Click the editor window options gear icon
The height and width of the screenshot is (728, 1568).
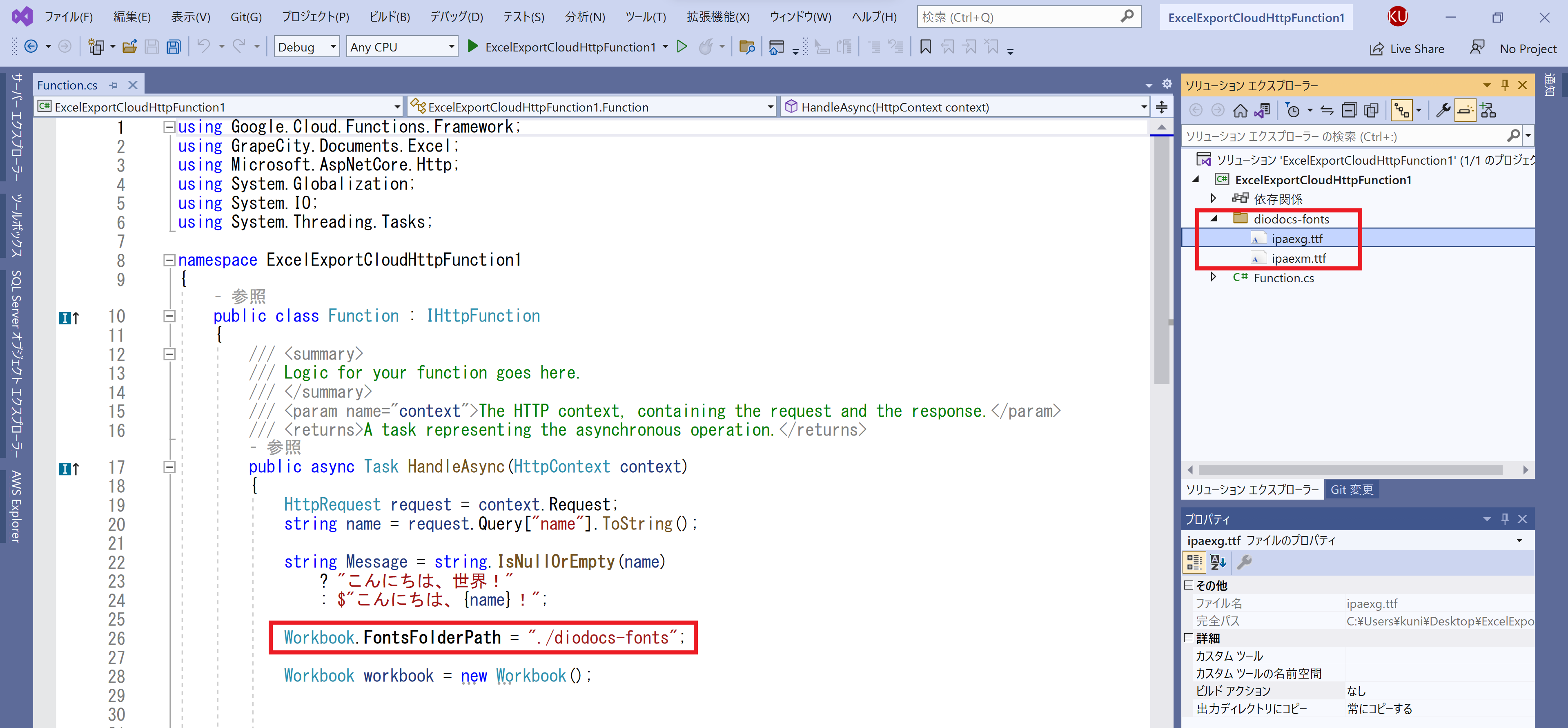[x=1167, y=84]
